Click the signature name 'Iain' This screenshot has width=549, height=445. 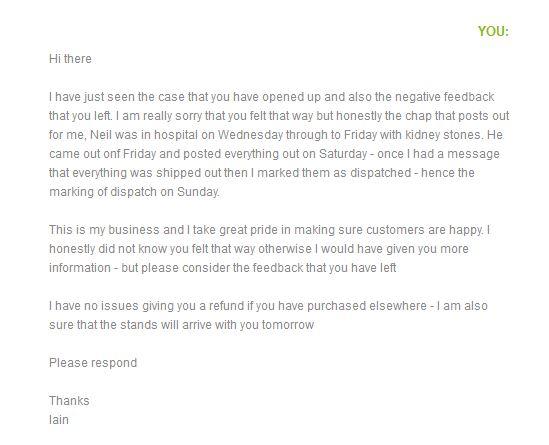coord(59,420)
